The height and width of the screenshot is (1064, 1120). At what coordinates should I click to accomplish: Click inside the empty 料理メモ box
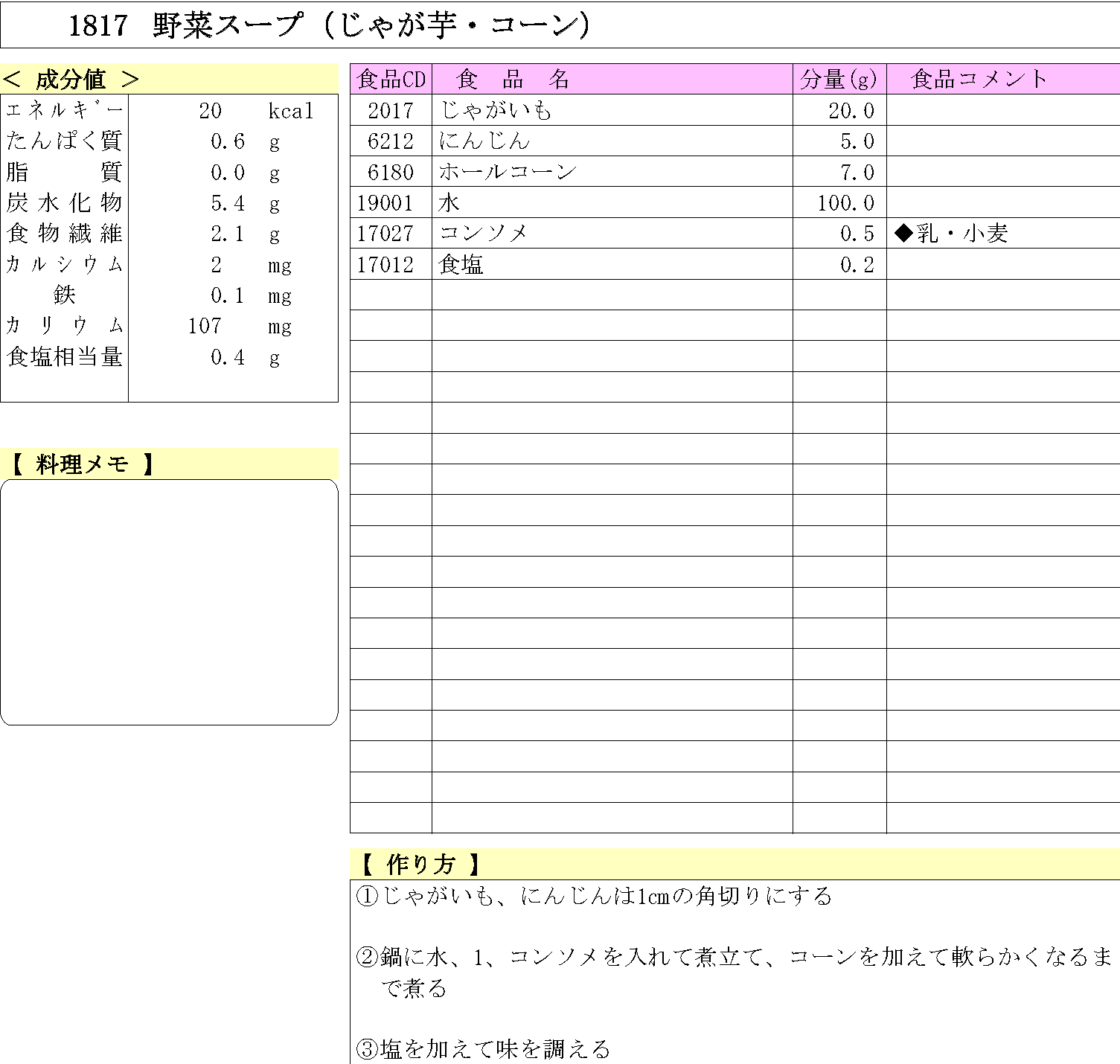pos(169,602)
